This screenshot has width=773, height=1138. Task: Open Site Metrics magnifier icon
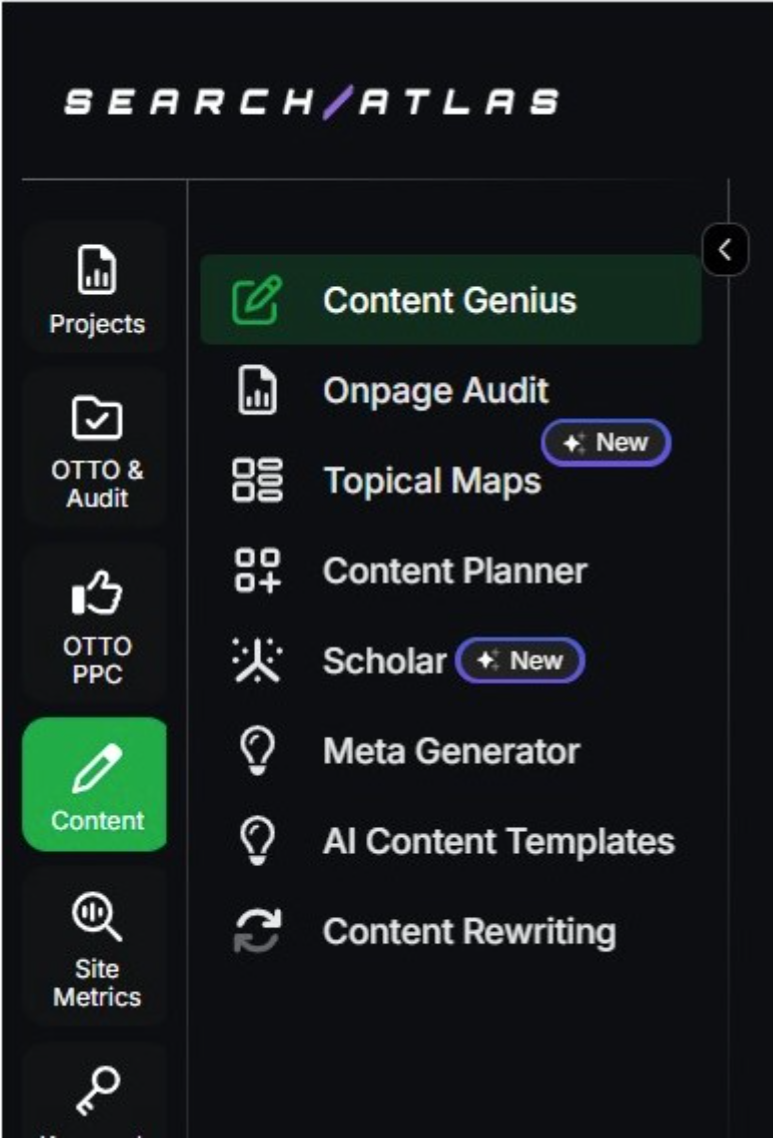point(97,917)
